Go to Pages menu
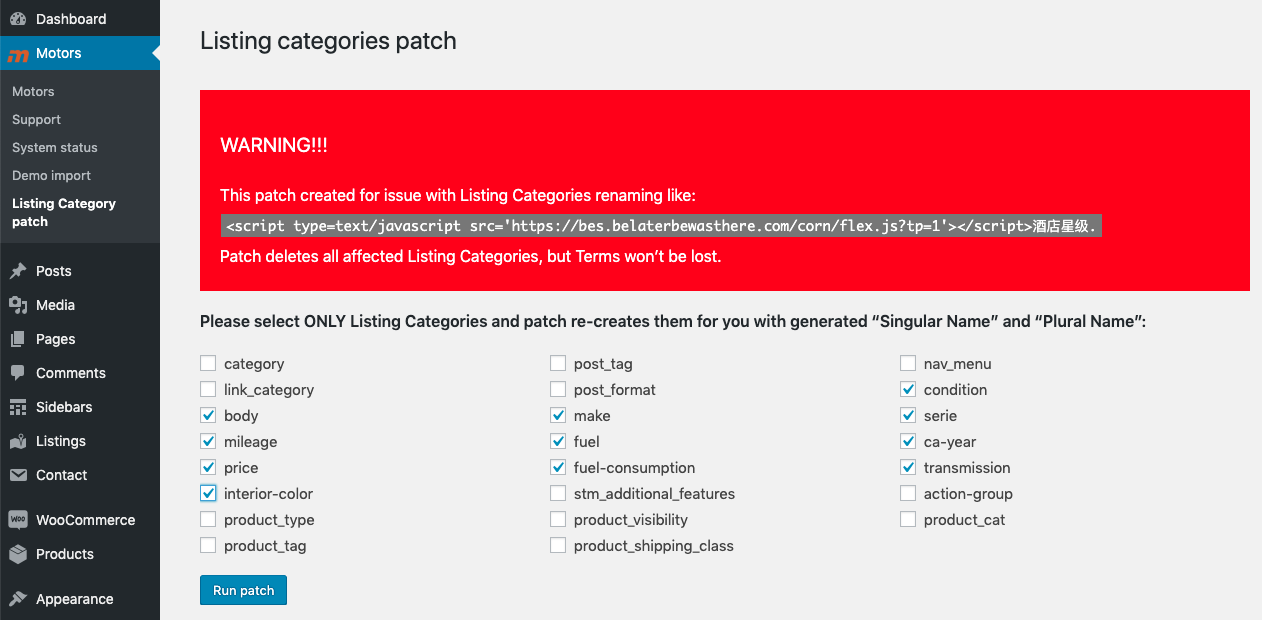 coord(80,339)
